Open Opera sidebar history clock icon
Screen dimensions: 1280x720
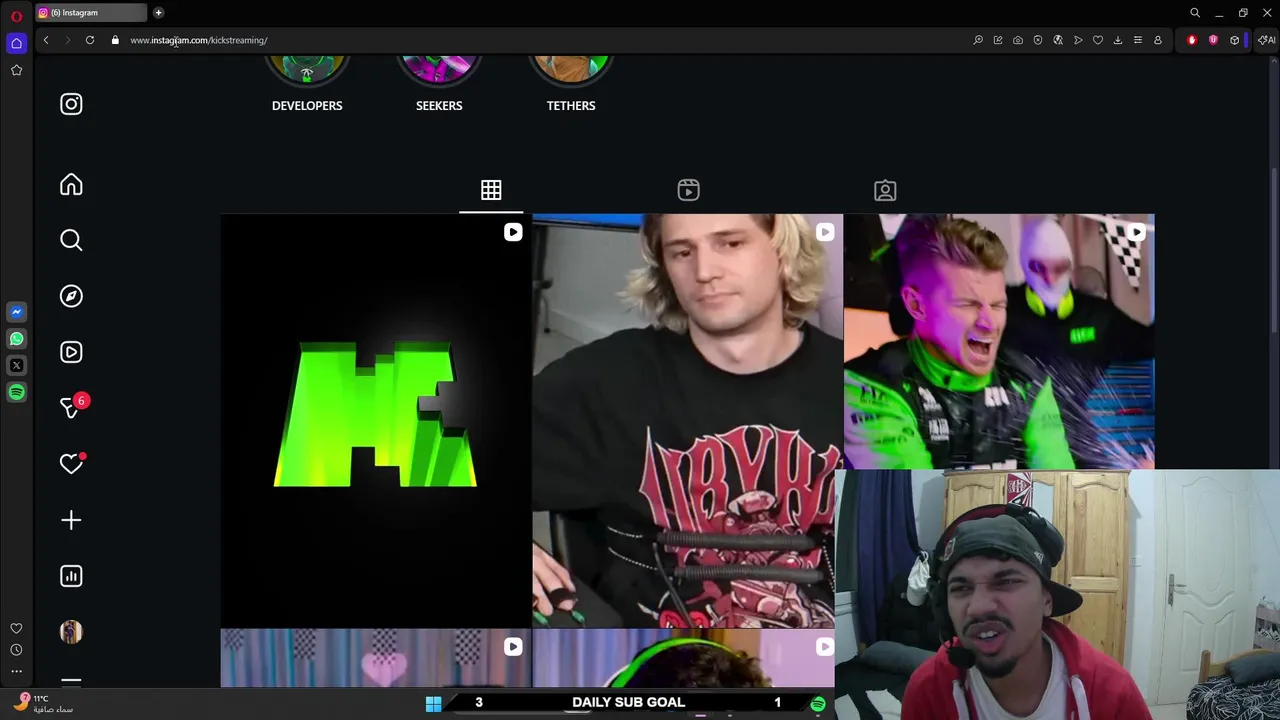16,650
